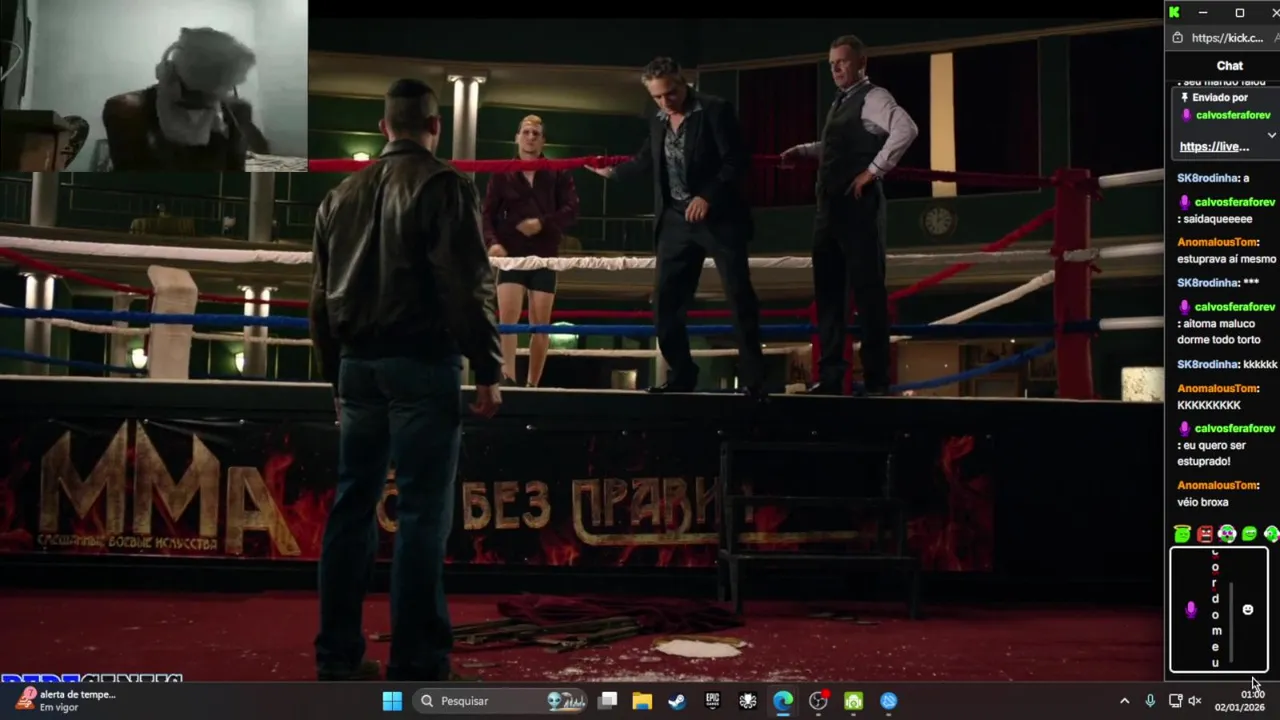
Task: Click SK8rodinha in the message "a"
Action: pyautogui.click(x=1208, y=178)
